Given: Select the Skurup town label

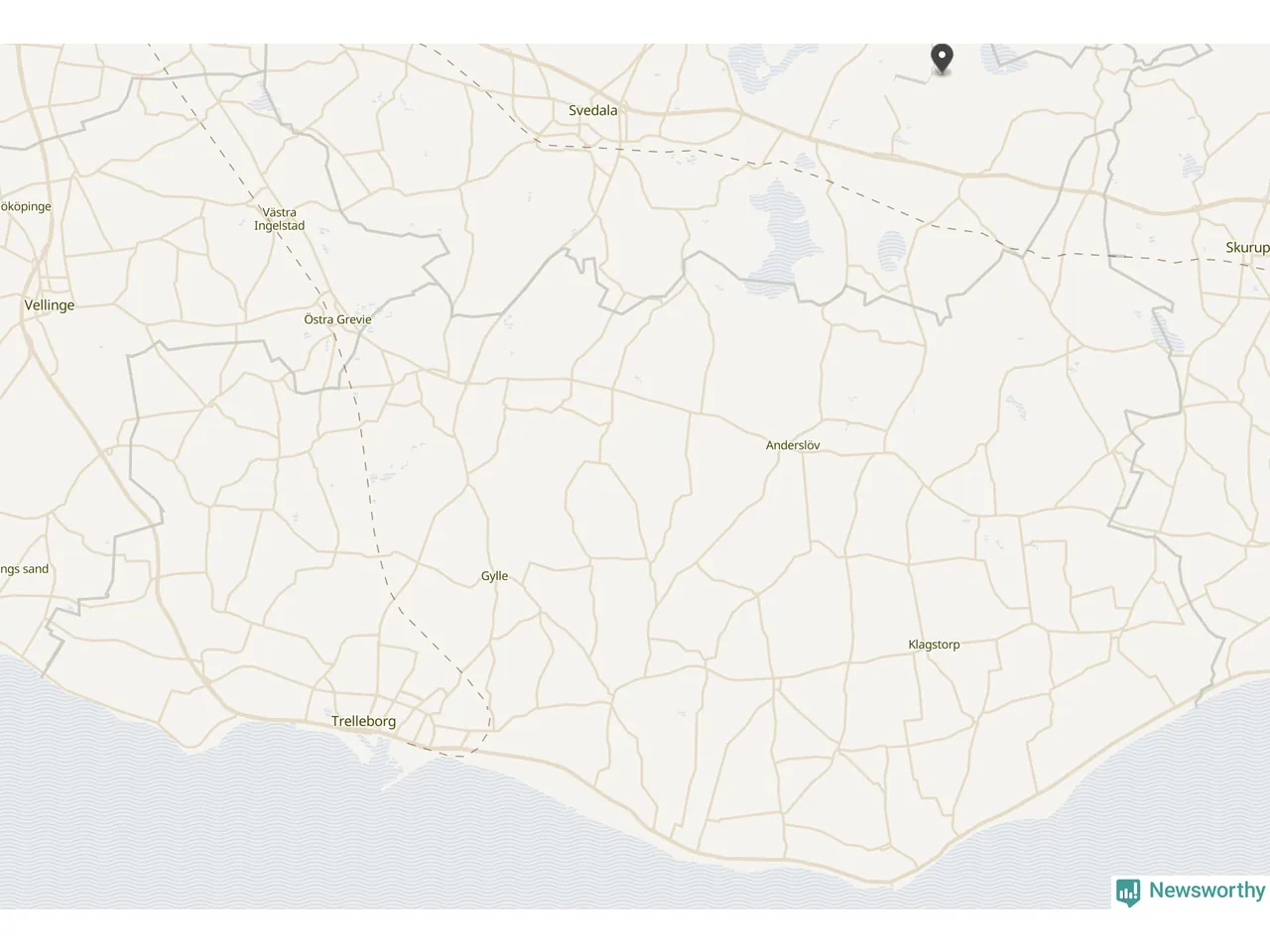Looking at the screenshot, I should coord(1247,248).
